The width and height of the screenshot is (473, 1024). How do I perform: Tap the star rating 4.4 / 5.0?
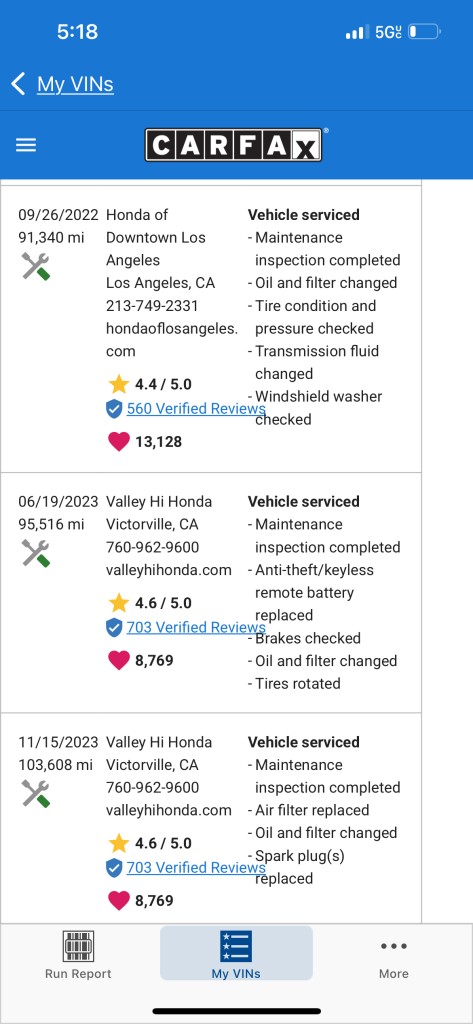point(150,385)
